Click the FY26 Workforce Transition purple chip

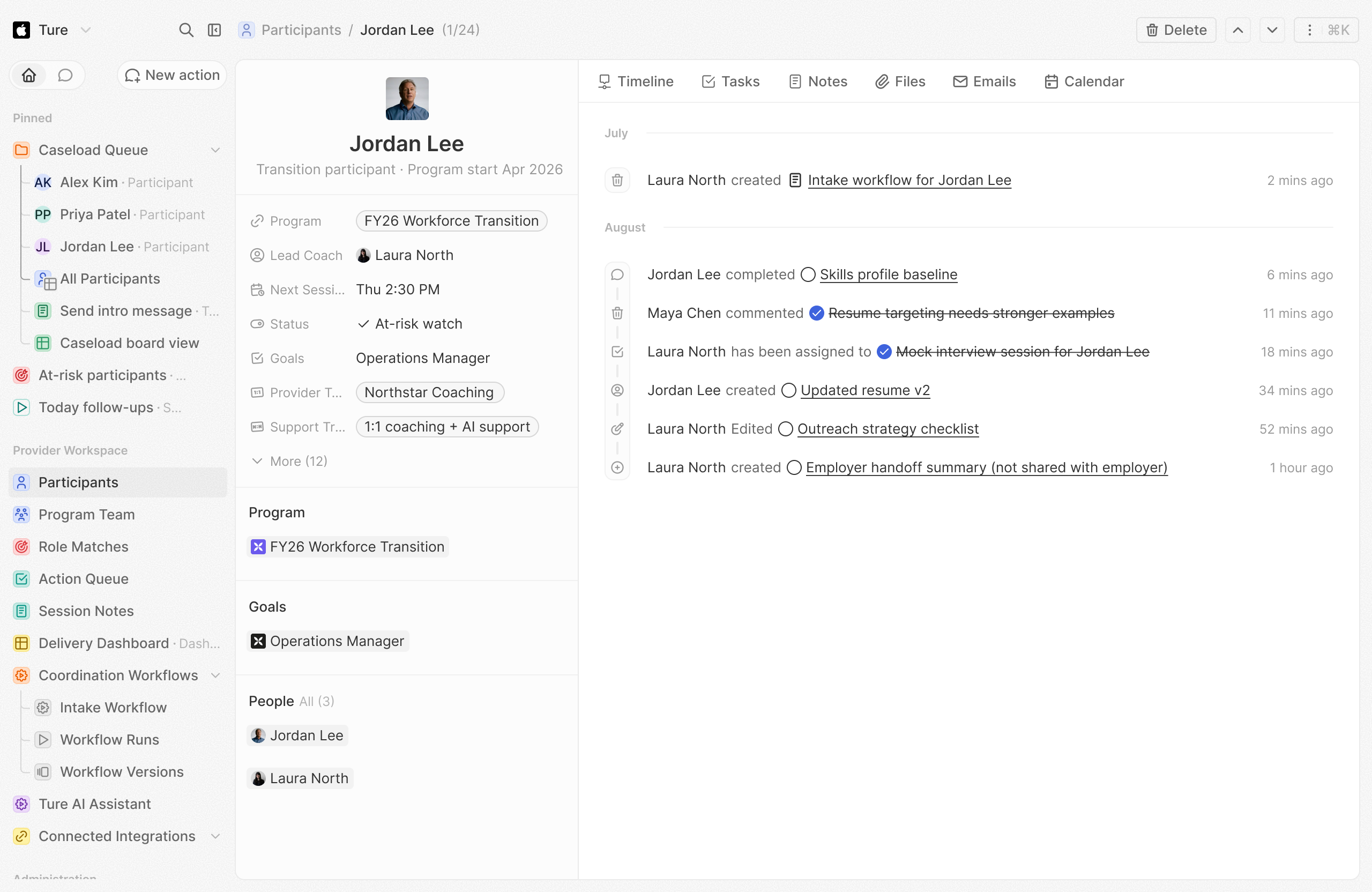coord(348,547)
